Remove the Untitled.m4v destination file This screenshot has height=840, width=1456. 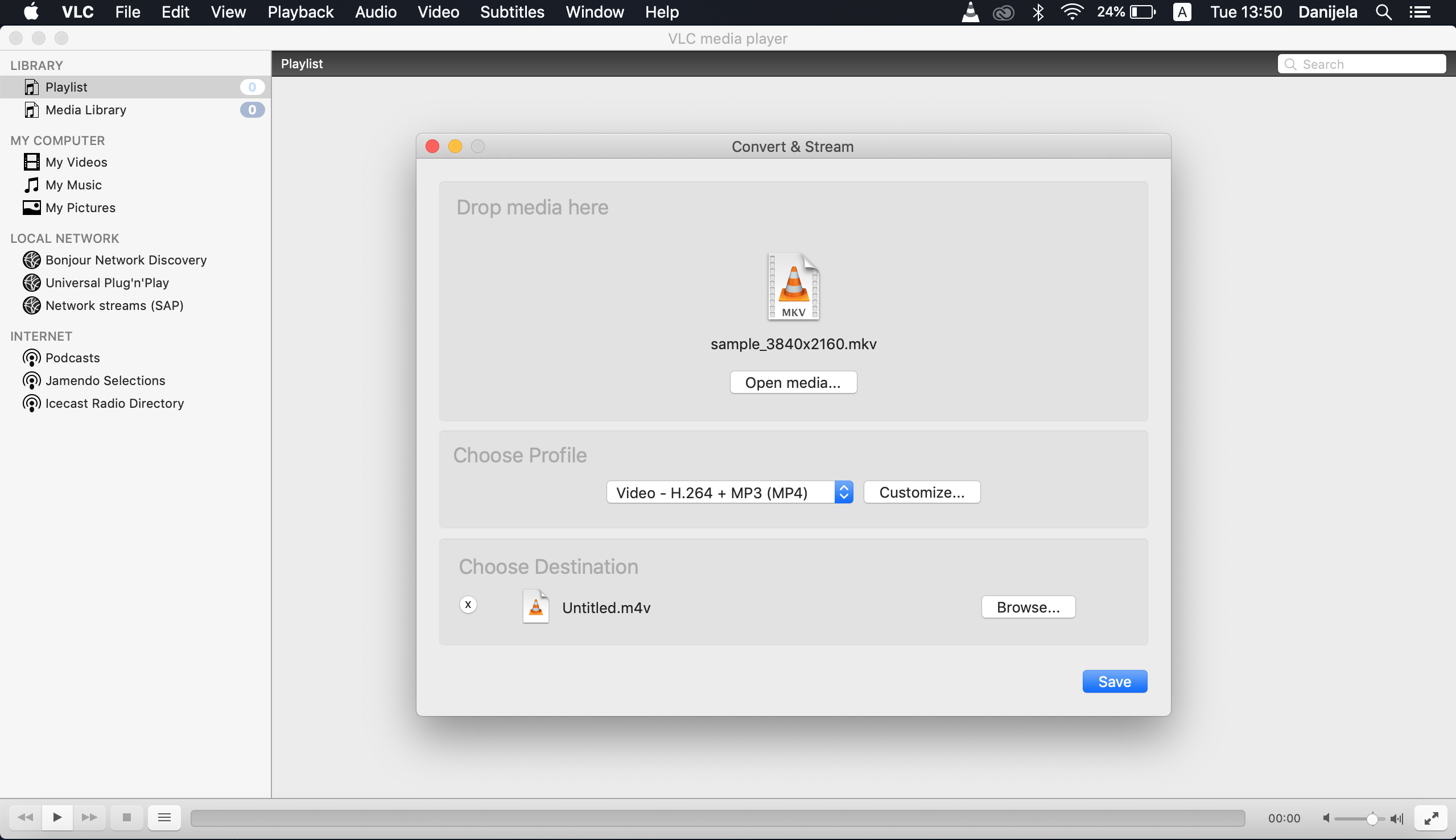point(467,604)
